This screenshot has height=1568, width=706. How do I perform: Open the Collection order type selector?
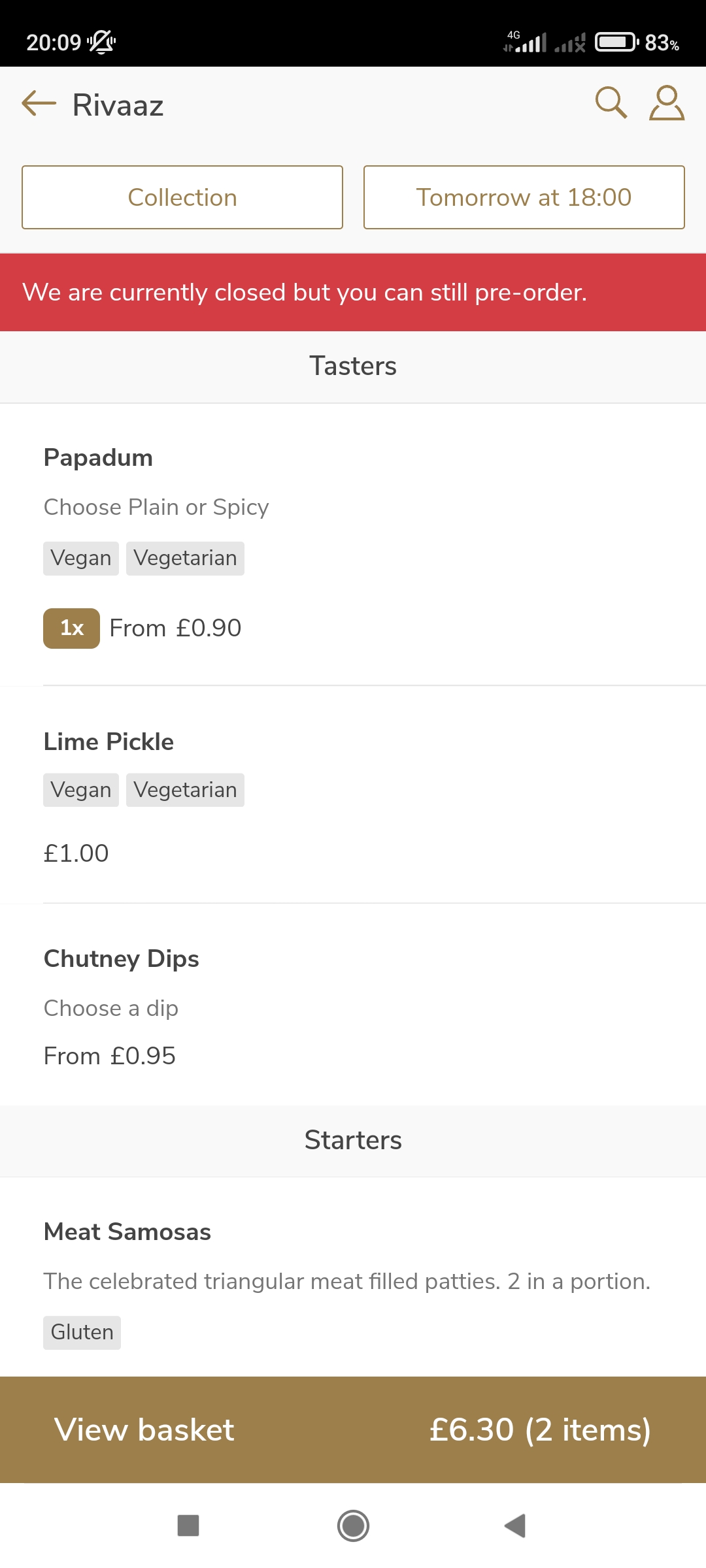point(182,197)
